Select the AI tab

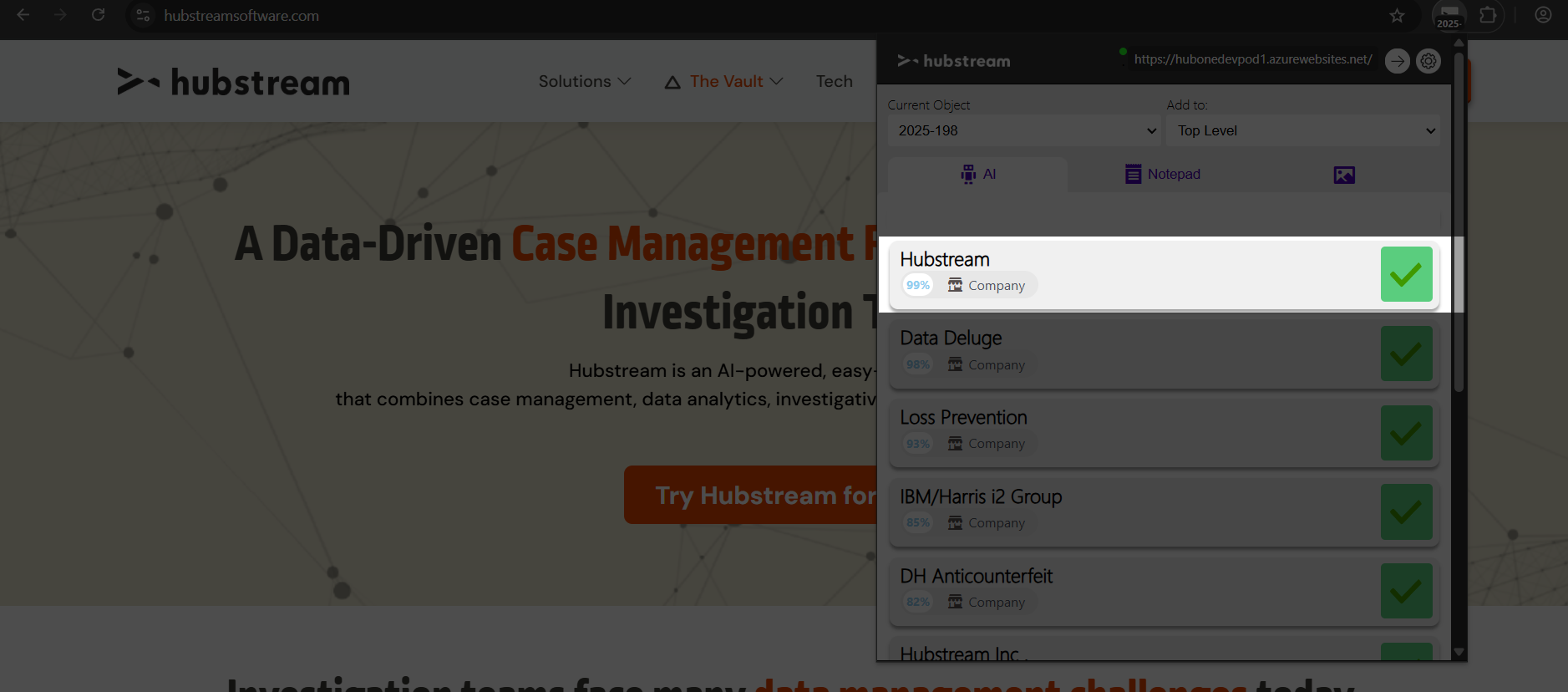click(978, 174)
